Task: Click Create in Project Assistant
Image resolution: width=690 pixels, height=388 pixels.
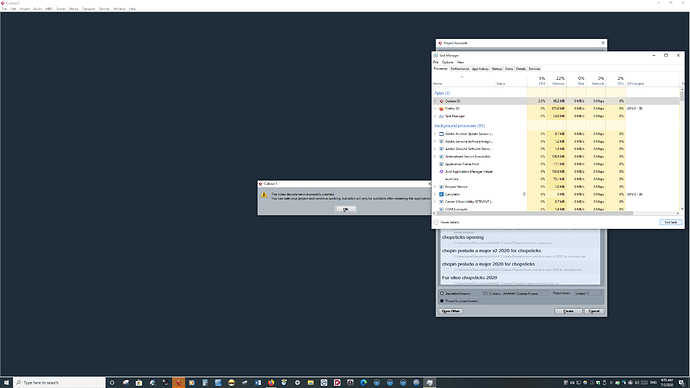Action: [x=568, y=311]
